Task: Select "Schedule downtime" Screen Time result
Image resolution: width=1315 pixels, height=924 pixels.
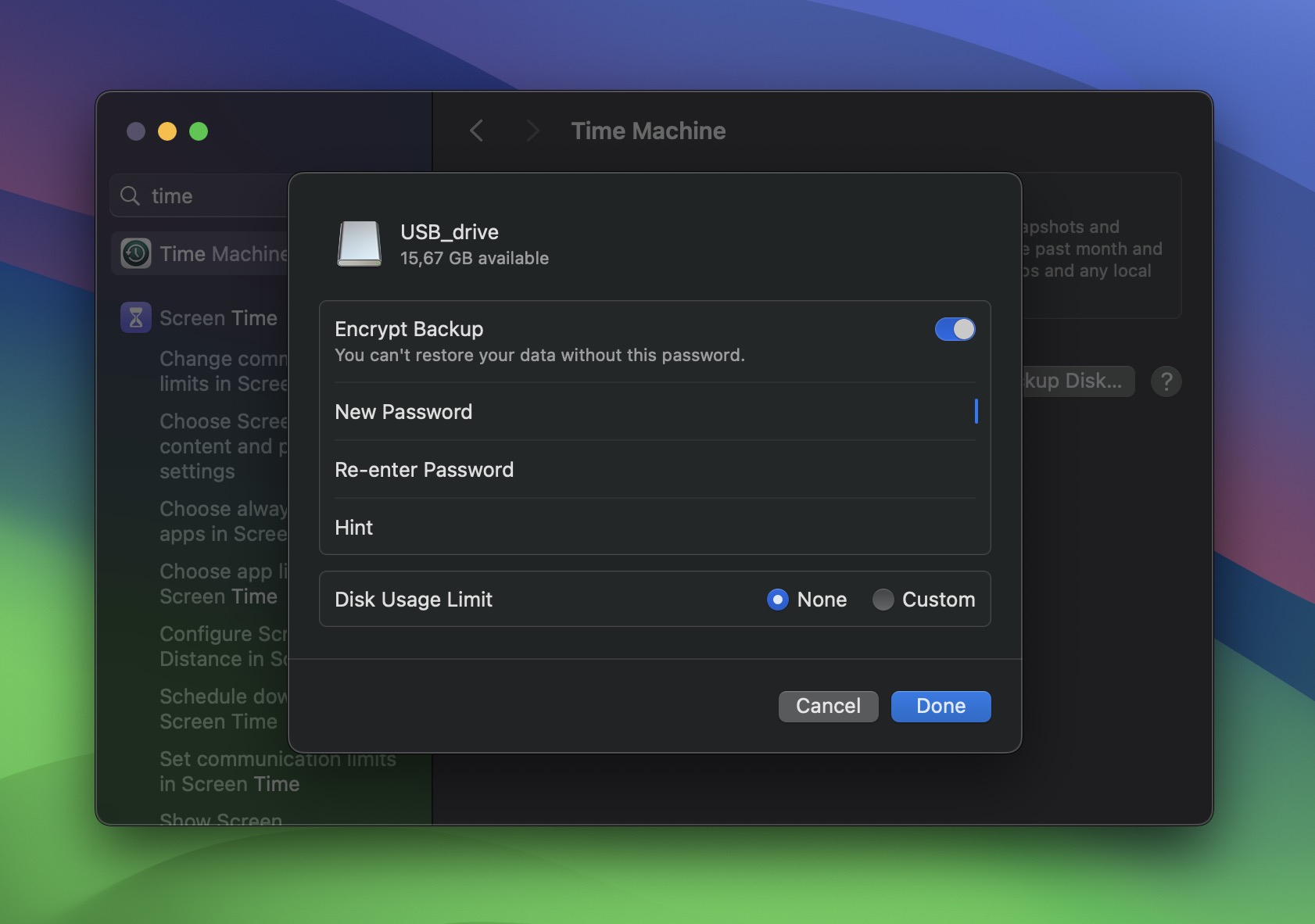Action: coord(224,709)
